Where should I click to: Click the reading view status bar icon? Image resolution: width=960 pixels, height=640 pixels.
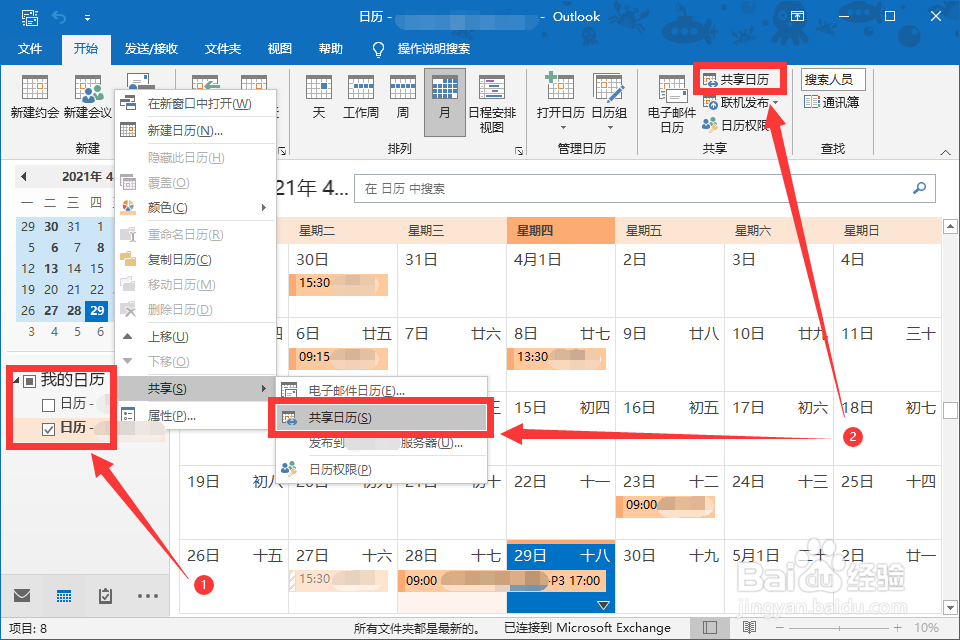click(x=749, y=628)
